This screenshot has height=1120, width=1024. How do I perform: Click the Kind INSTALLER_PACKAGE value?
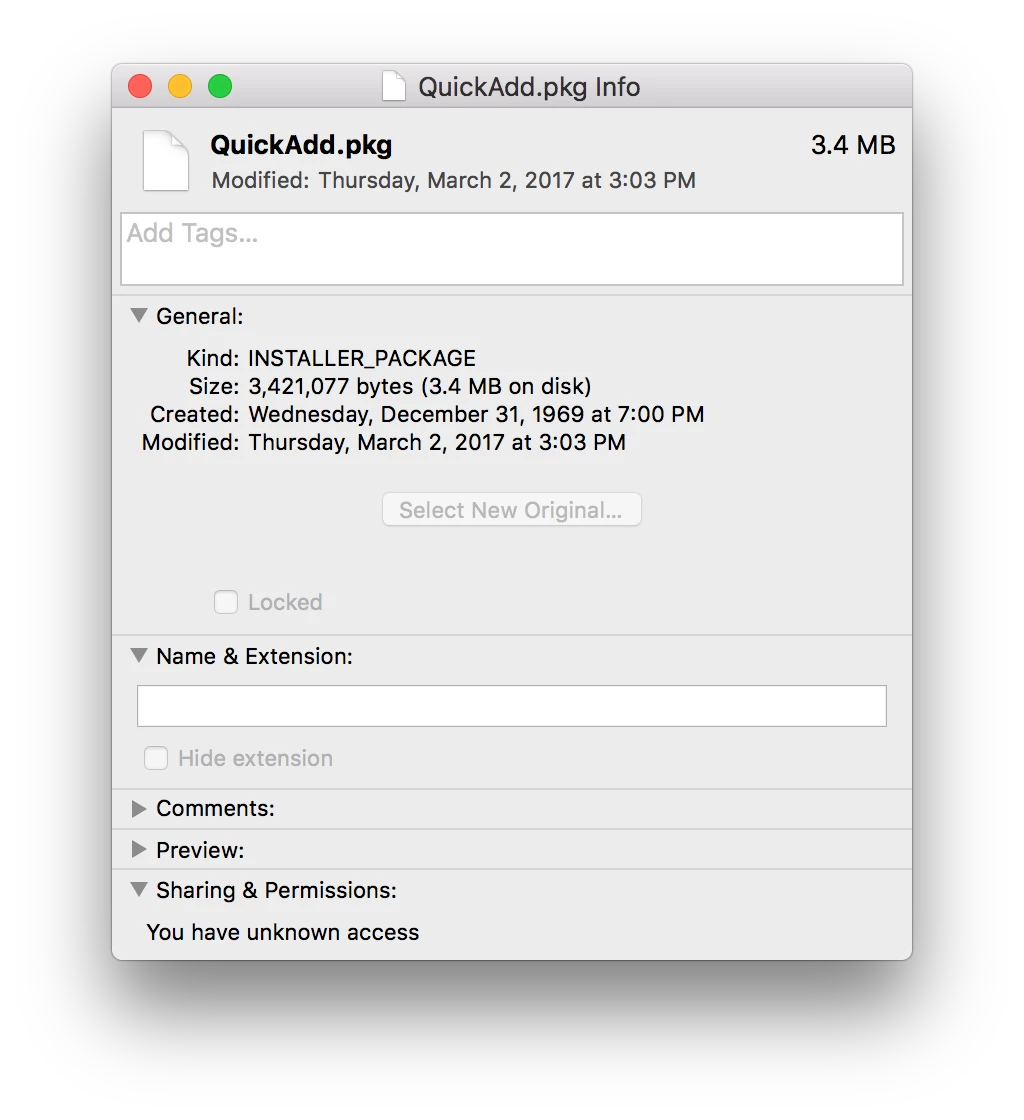click(x=362, y=358)
